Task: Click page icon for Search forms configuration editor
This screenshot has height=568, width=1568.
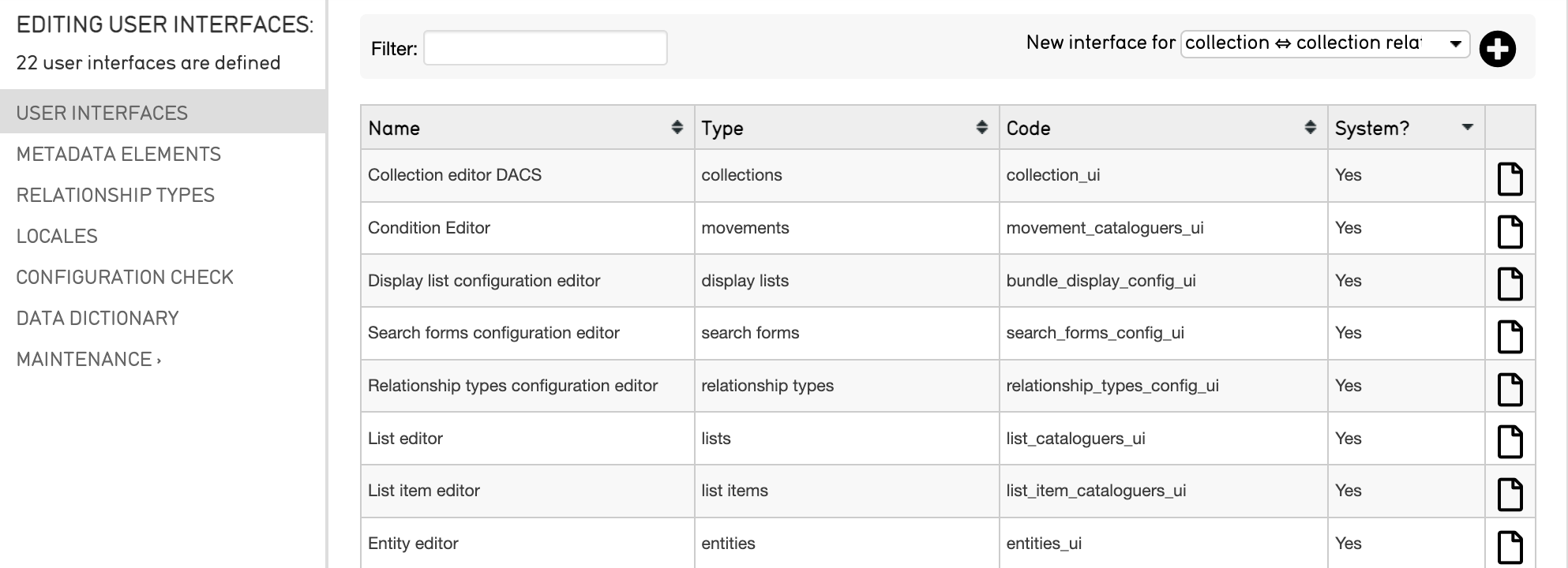Action: click(1510, 337)
